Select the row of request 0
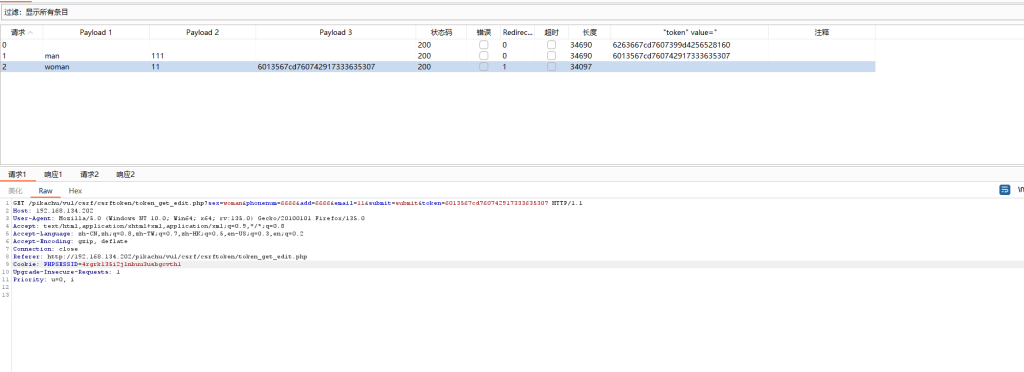1024x372 pixels. pyautogui.click(x=438, y=45)
